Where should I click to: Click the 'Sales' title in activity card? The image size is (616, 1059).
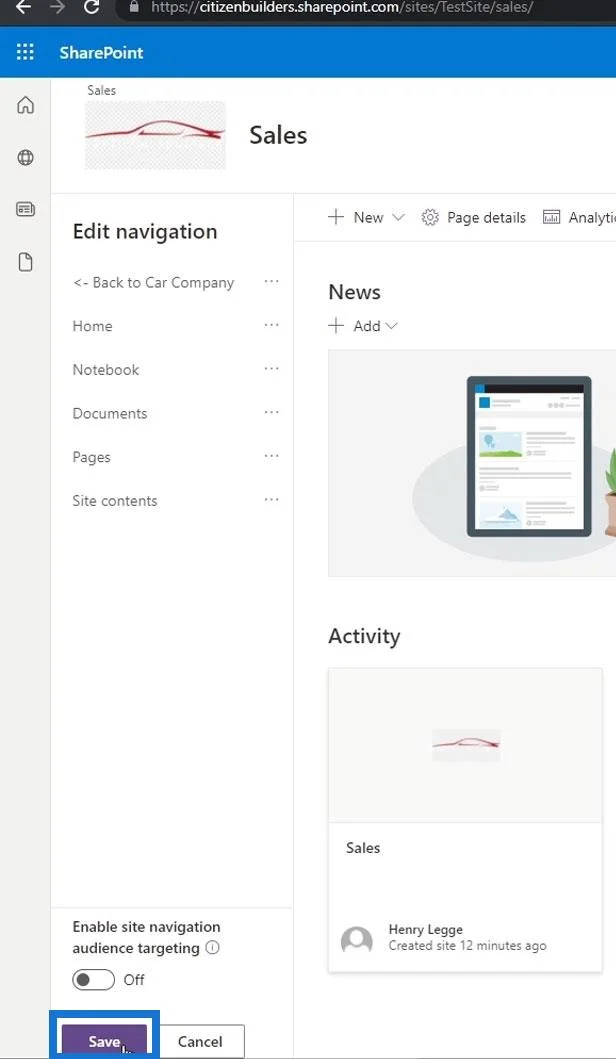point(363,848)
